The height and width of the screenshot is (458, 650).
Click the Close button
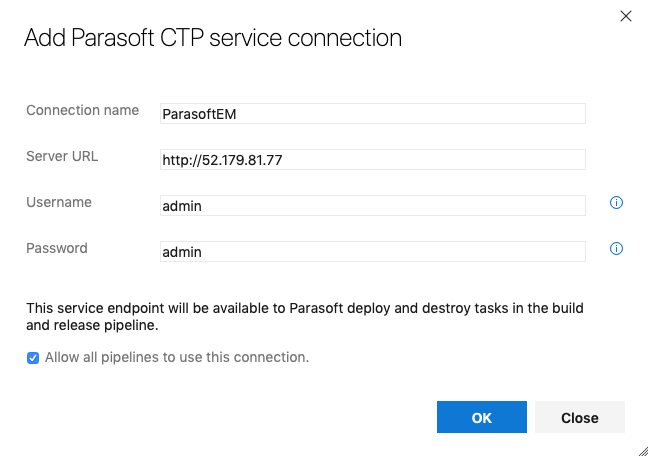pos(580,417)
